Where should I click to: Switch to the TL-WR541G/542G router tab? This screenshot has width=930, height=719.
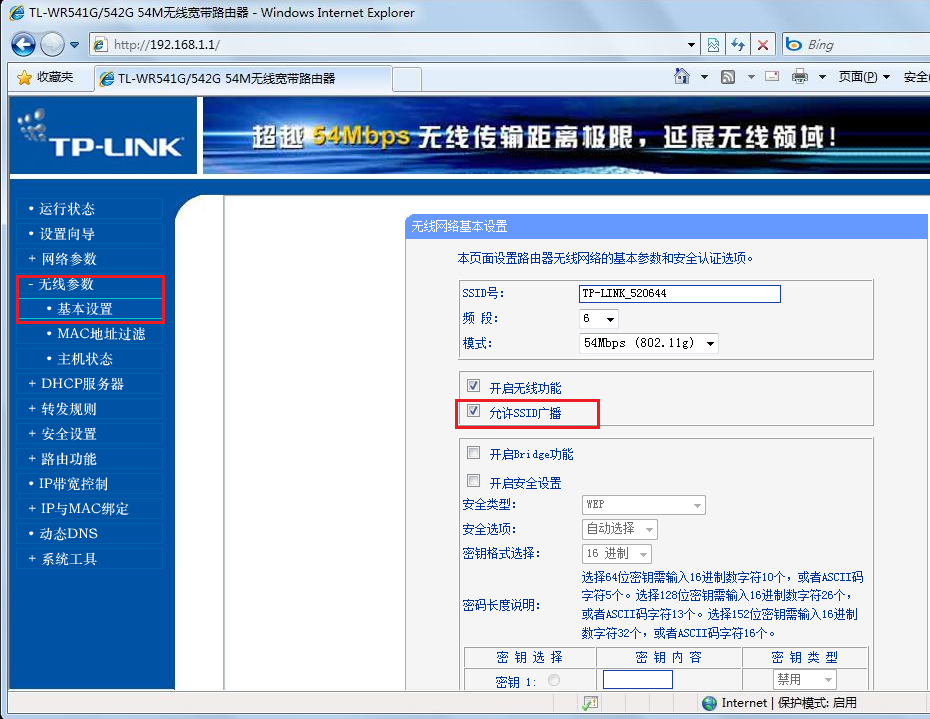click(242, 78)
